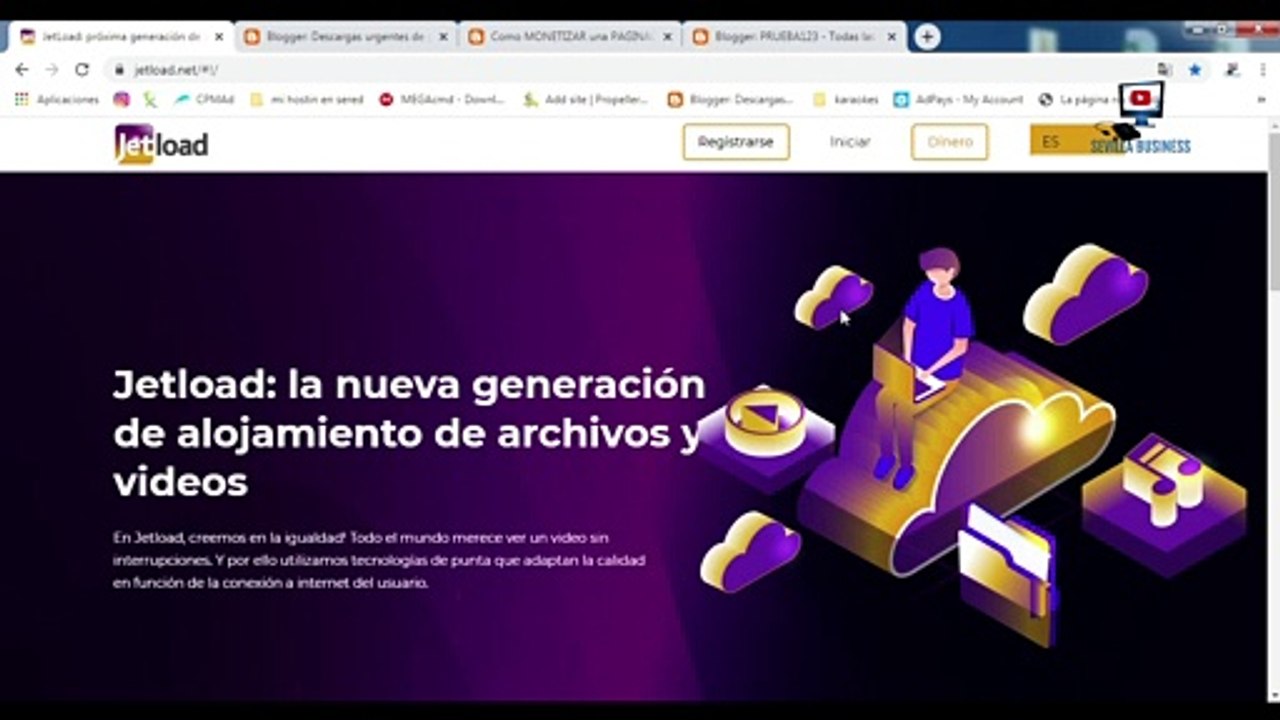Open the MEGAcmd bookmark
1280x720 pixels.
[x=443, y=99]
